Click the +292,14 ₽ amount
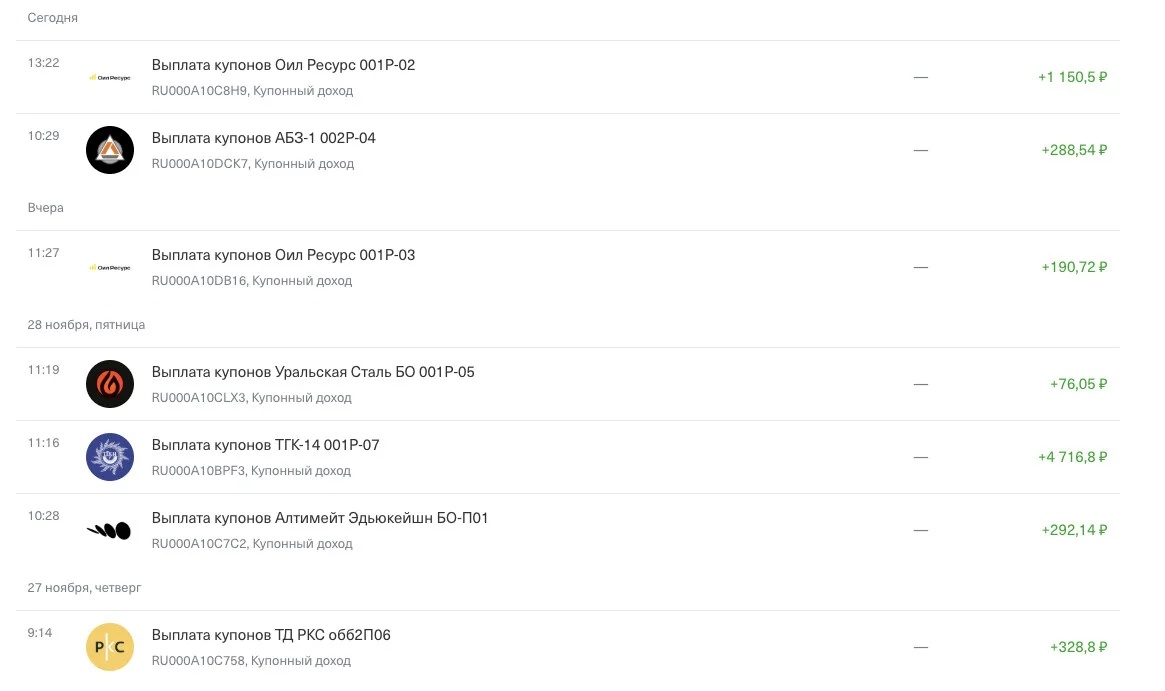This screenshot has width=1165, height=691. [x=1074, y=531]
